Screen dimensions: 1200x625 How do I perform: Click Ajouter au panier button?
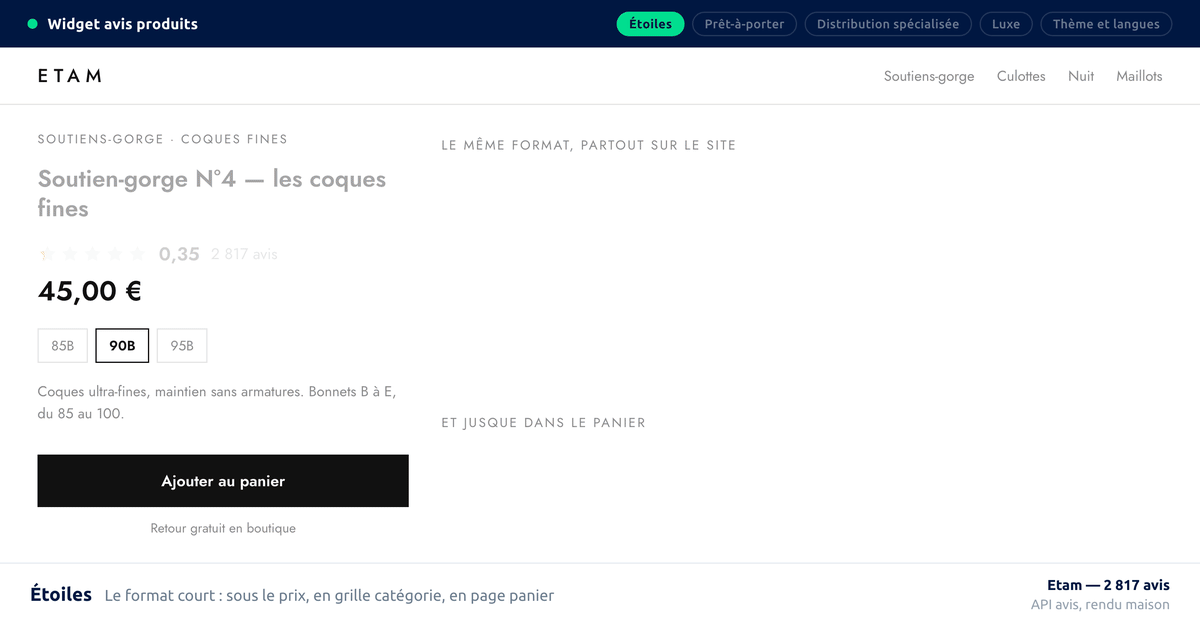[x=223, y=481]
